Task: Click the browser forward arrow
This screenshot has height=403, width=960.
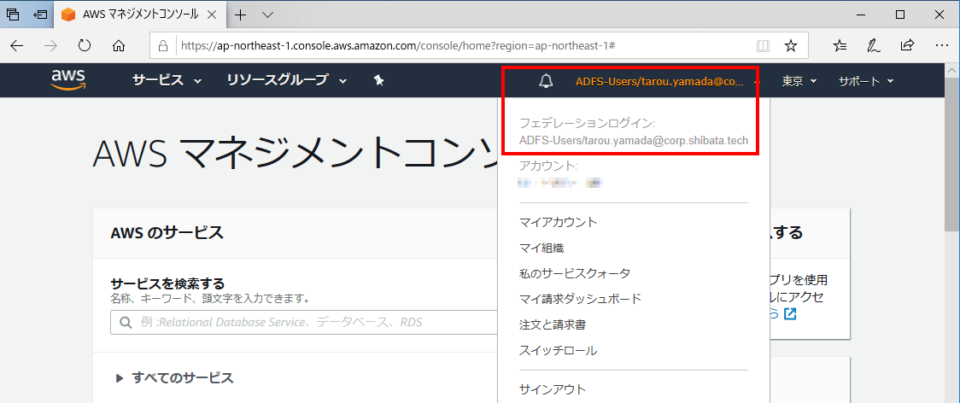Action: click(x=51, y=45)
